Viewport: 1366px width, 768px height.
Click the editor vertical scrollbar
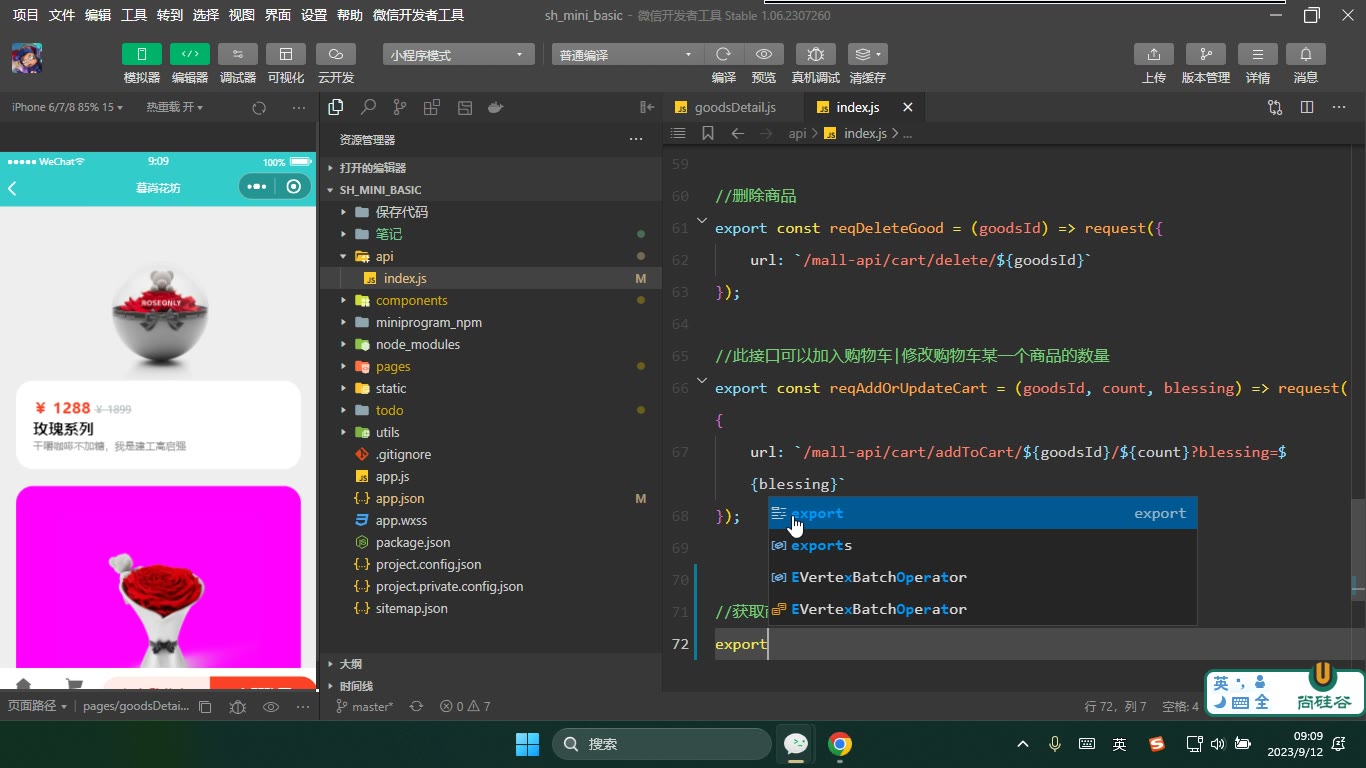(x=1357, y=548)
